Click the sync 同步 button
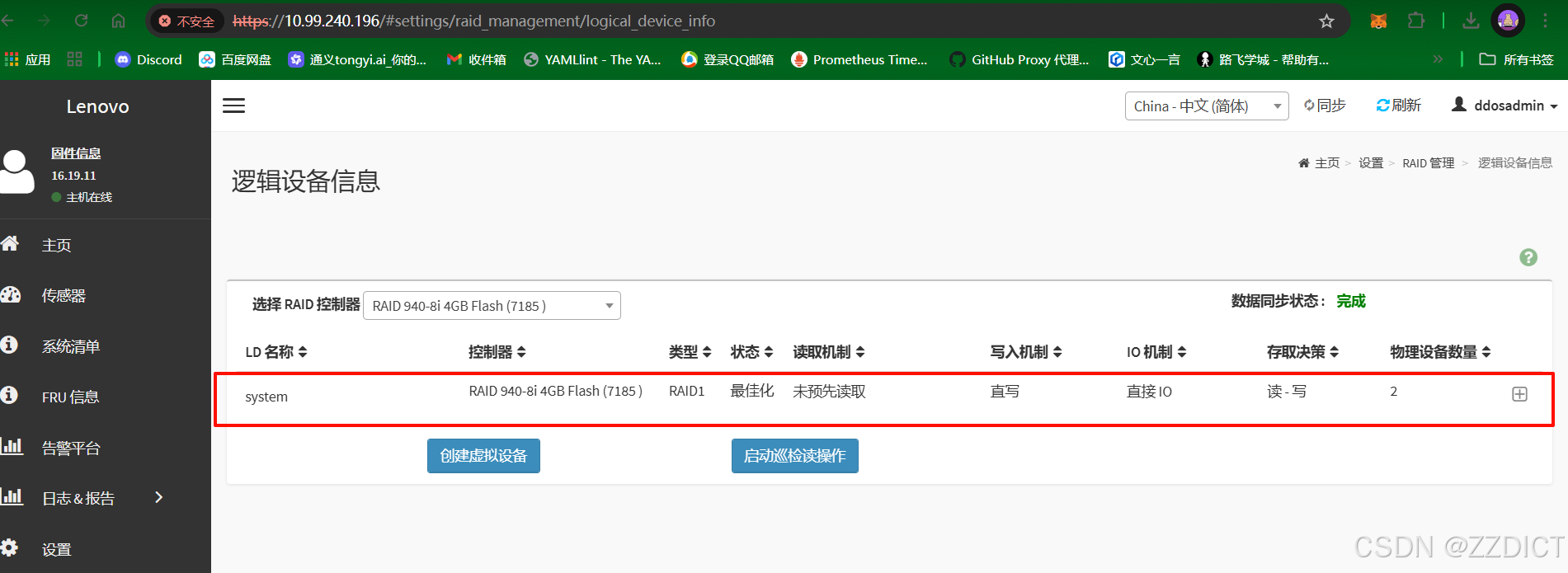Screen dimensions: 1568x573 point(1325,106)
